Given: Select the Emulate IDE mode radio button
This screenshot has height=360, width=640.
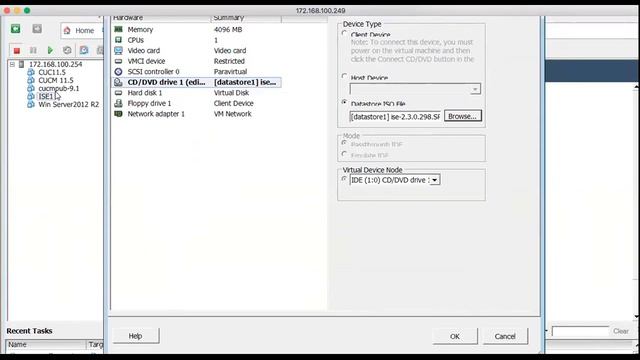Looking at the screenshot, I should click(344, 154).
